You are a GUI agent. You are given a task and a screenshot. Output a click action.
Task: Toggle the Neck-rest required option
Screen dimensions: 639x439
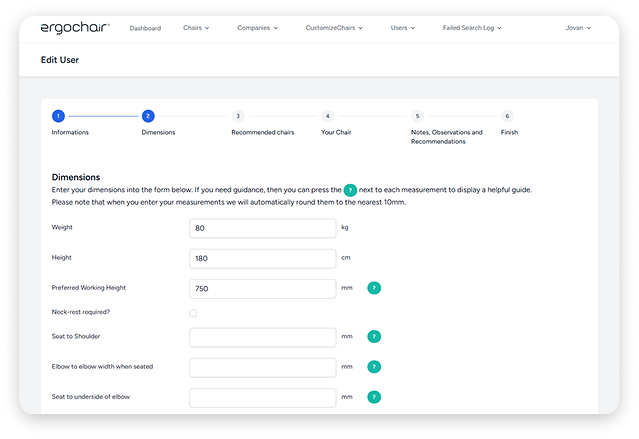[193, 313]
